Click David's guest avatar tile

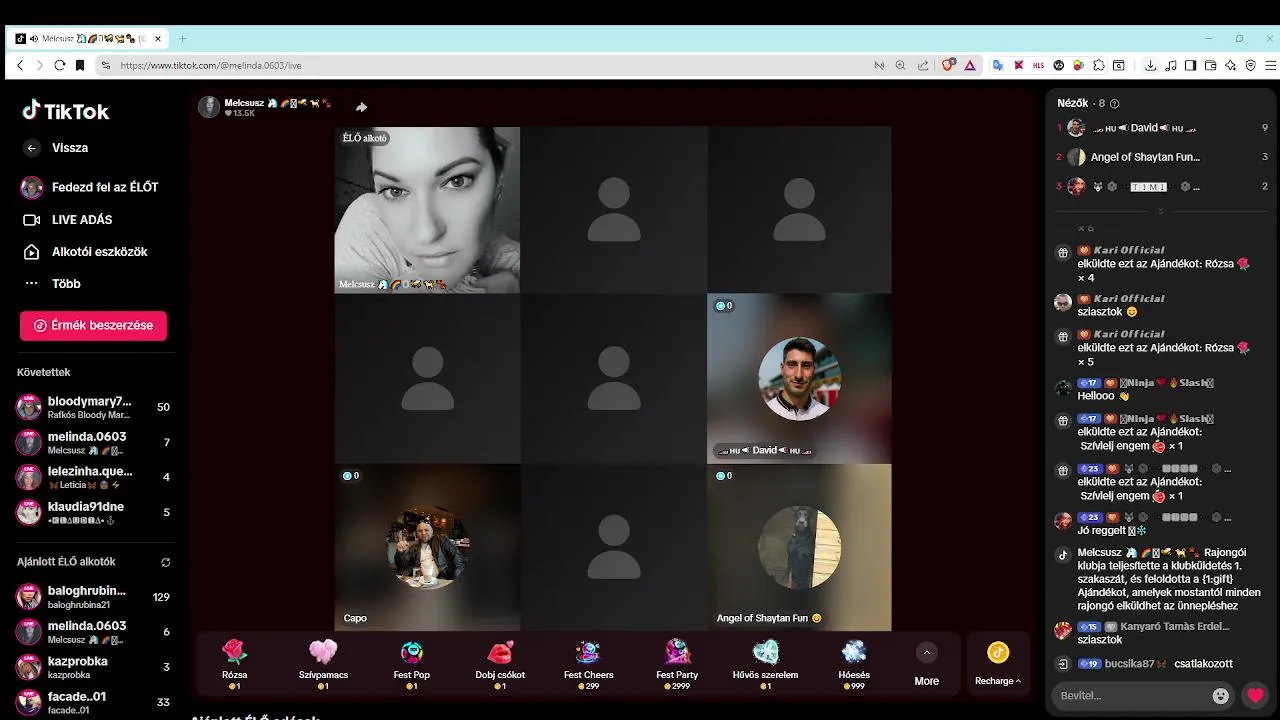point(799,378)
